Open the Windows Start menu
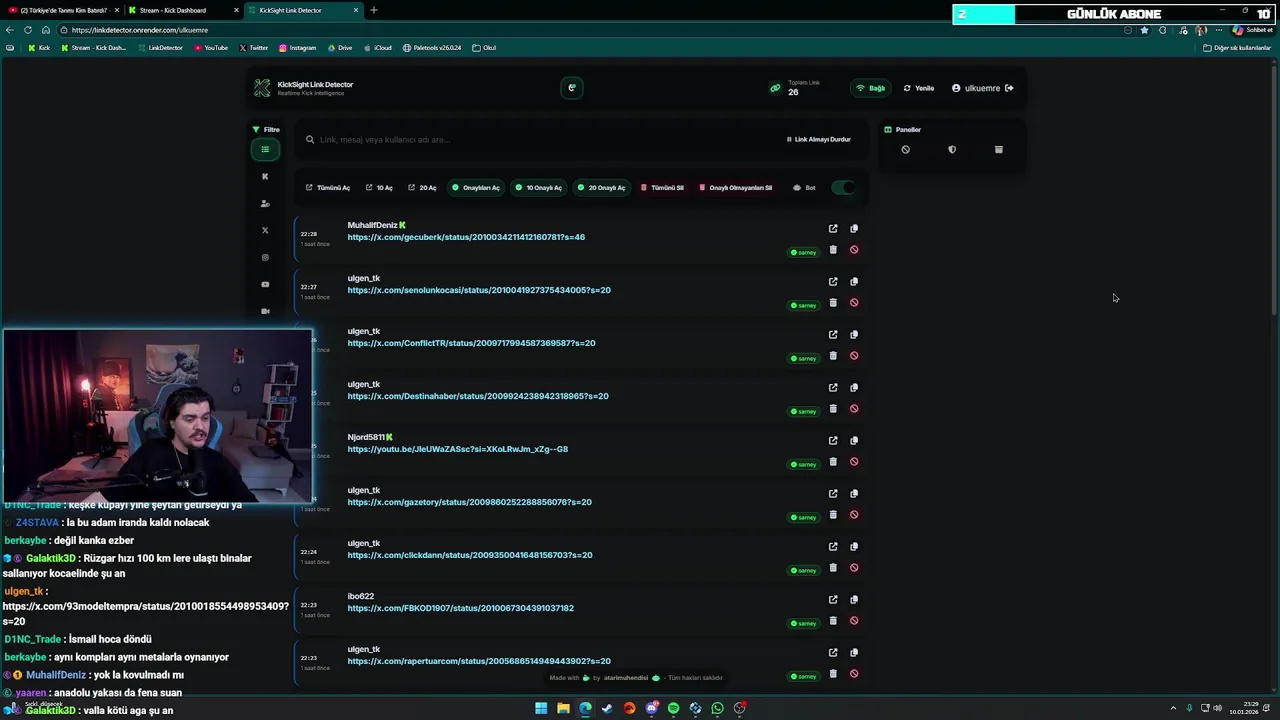This screenshot has height=720, width=1280. click(x=541, y=708)
